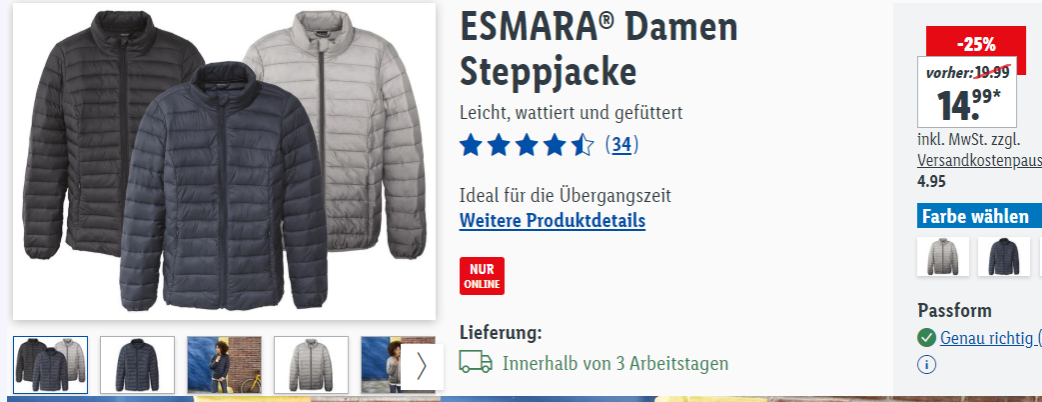This screenshot has height=402, width=1042.
Task: Click the main product image of jackets
Action: pyautogui.click(x=225, y=161)
